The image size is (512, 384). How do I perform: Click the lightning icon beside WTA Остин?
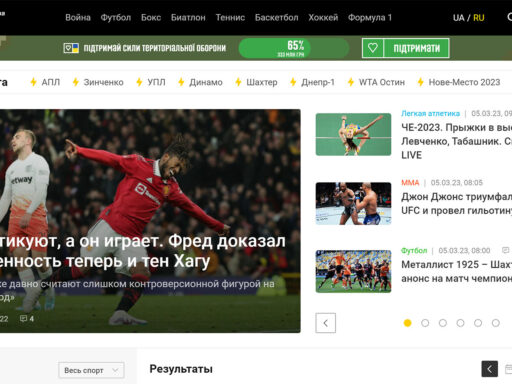click(x=351, y=82)
